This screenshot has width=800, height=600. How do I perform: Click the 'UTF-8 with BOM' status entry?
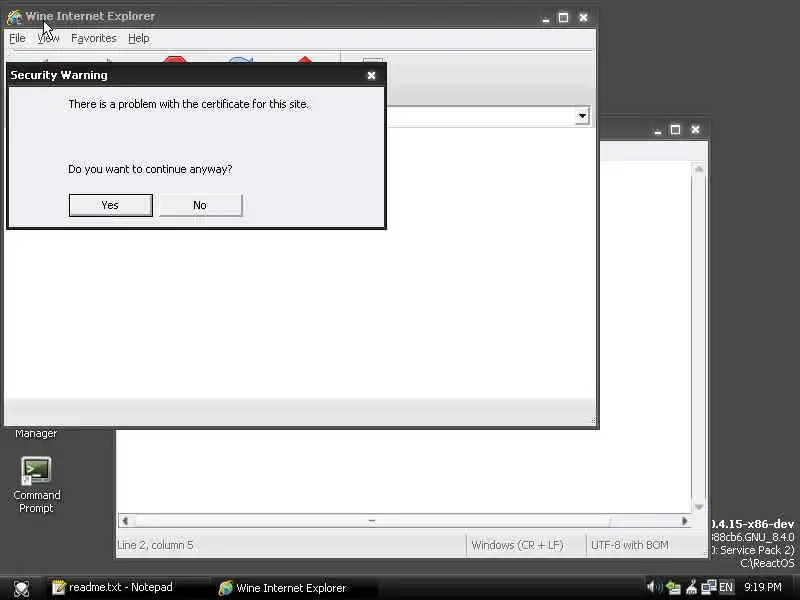pos(630,545)
